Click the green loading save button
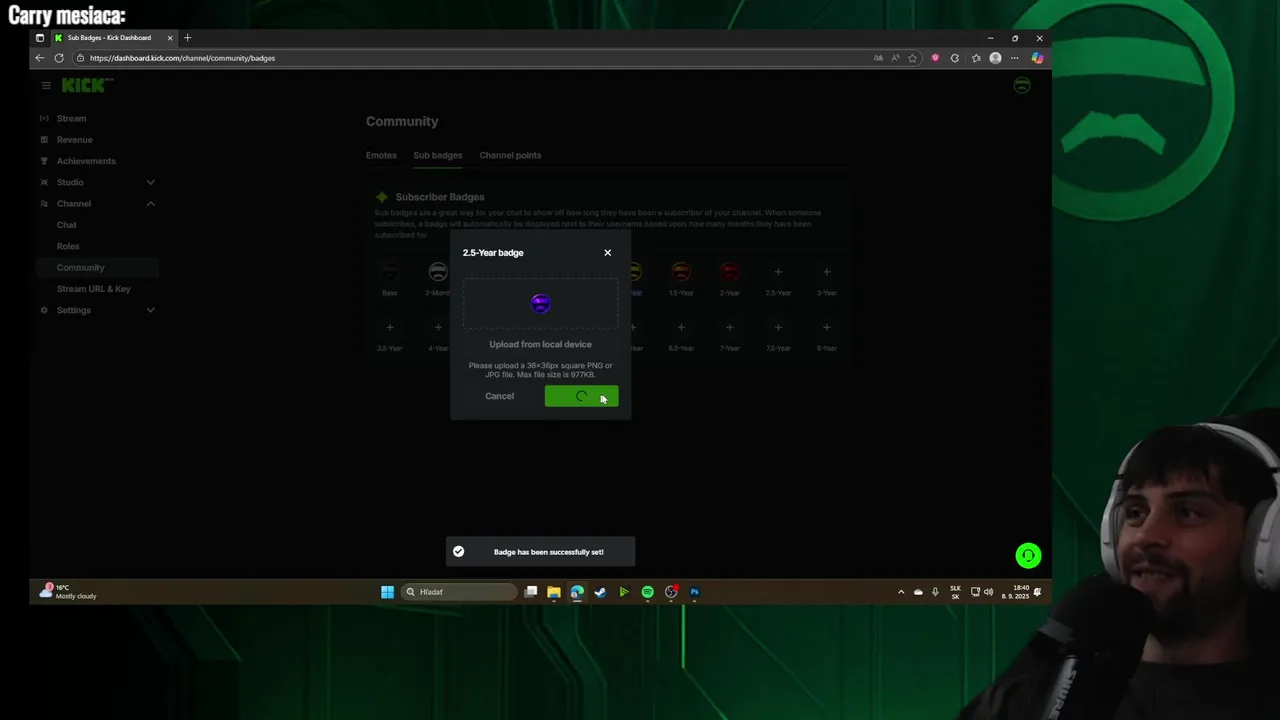 point(581,396)
